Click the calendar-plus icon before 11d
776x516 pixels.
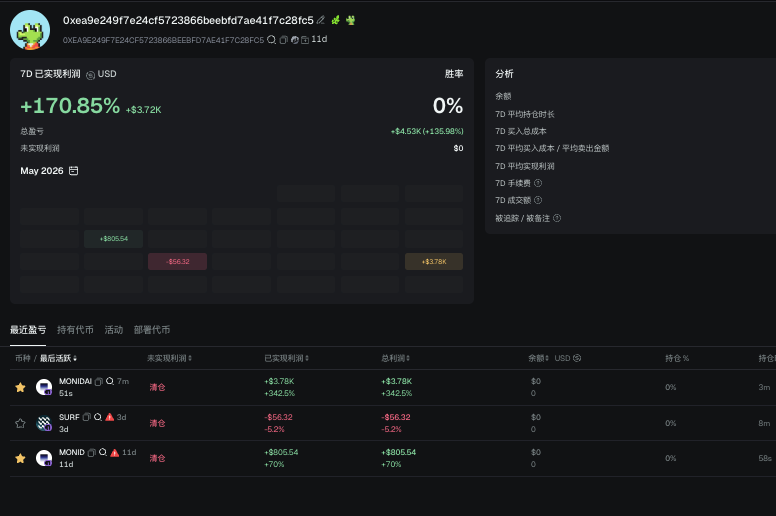pos(305,40)
